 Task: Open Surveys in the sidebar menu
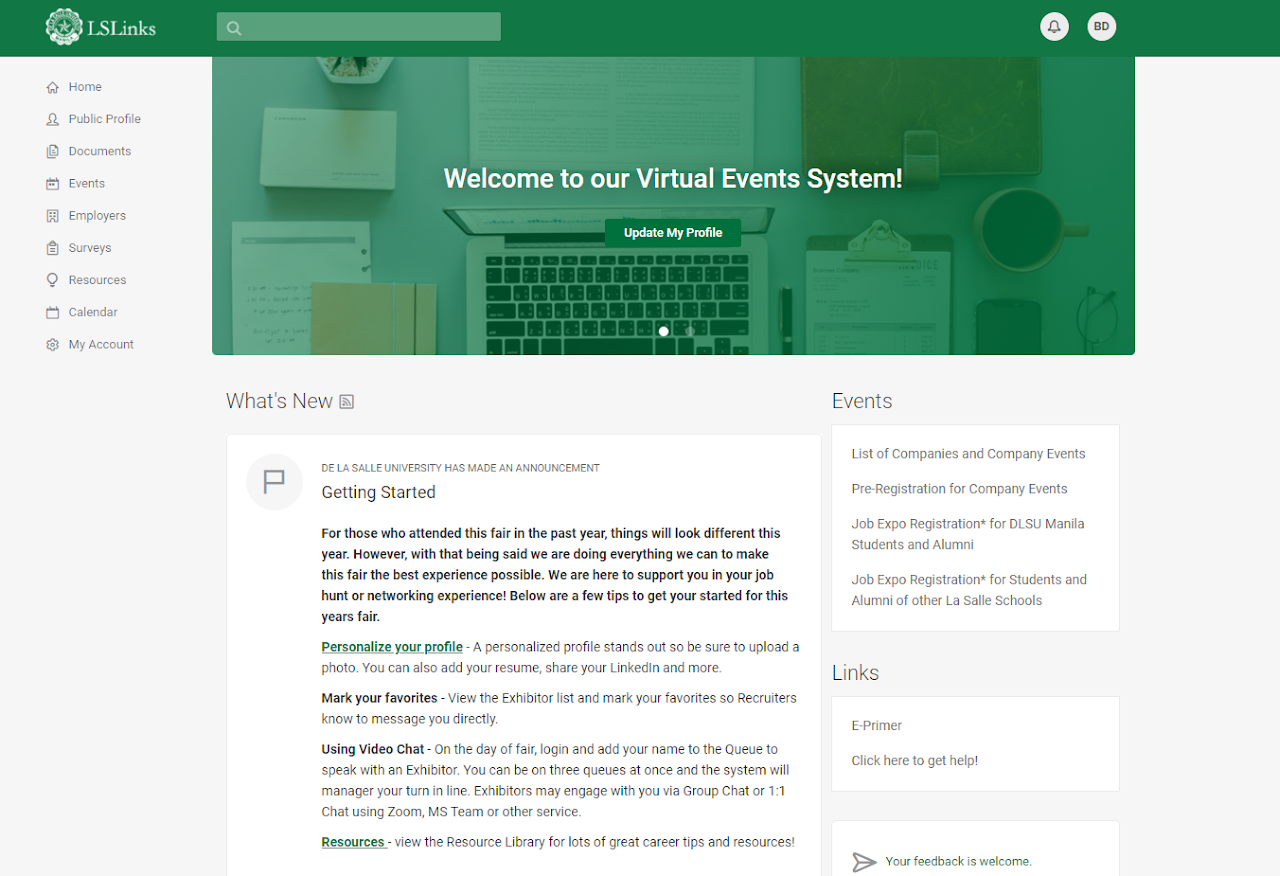point(90,248)
